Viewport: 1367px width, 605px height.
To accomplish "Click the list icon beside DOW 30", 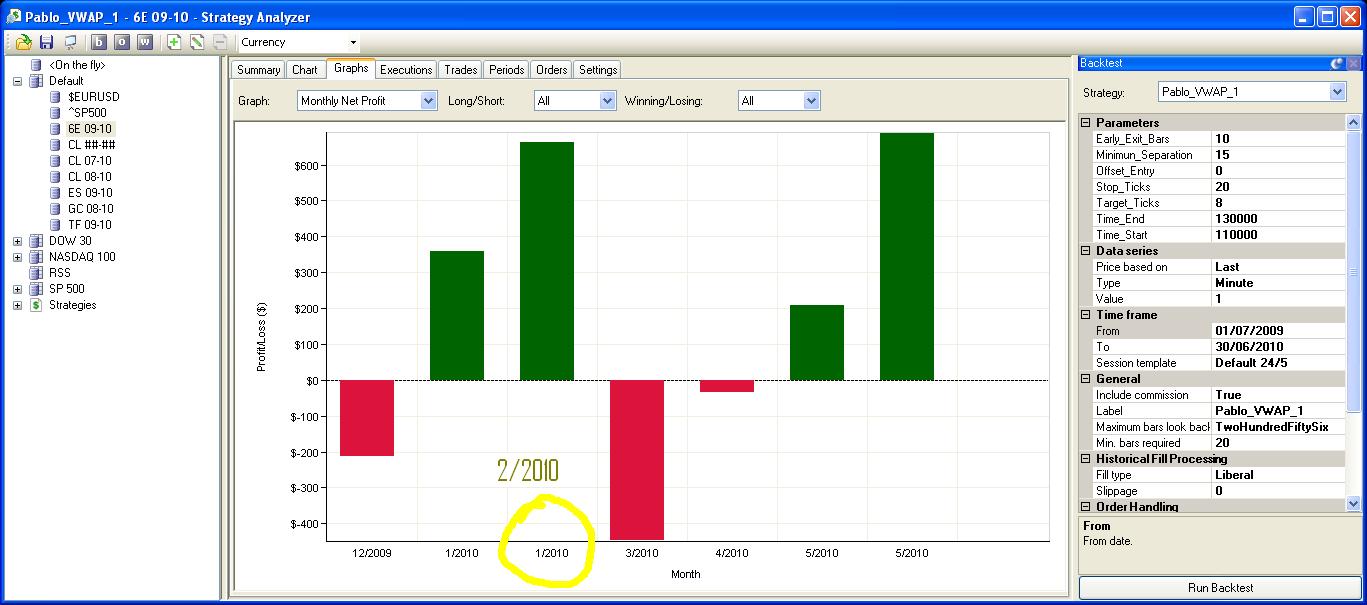I will click(x=36, y=241).
